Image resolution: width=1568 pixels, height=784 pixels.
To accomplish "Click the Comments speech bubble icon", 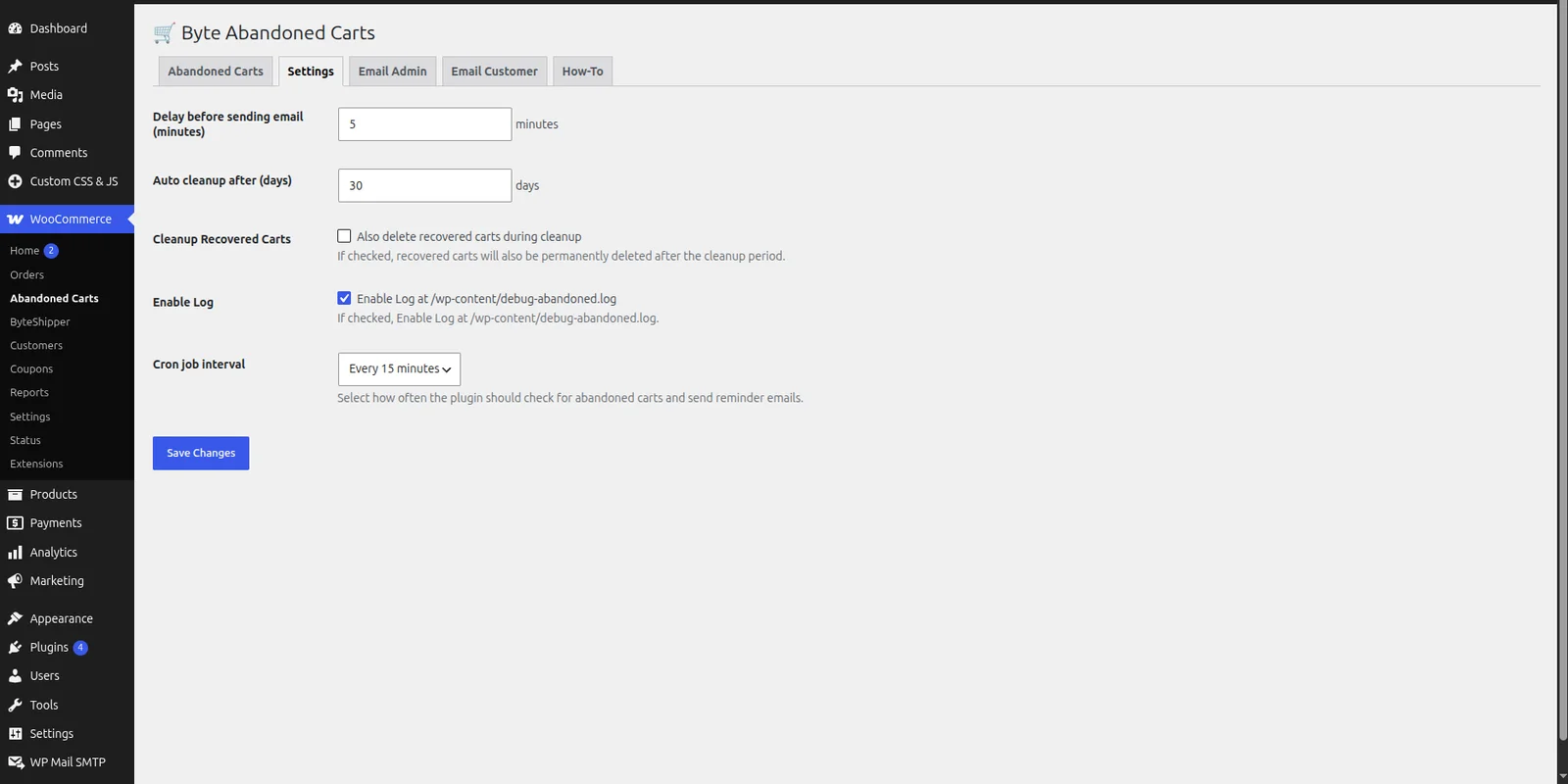I will pos(15,153).
